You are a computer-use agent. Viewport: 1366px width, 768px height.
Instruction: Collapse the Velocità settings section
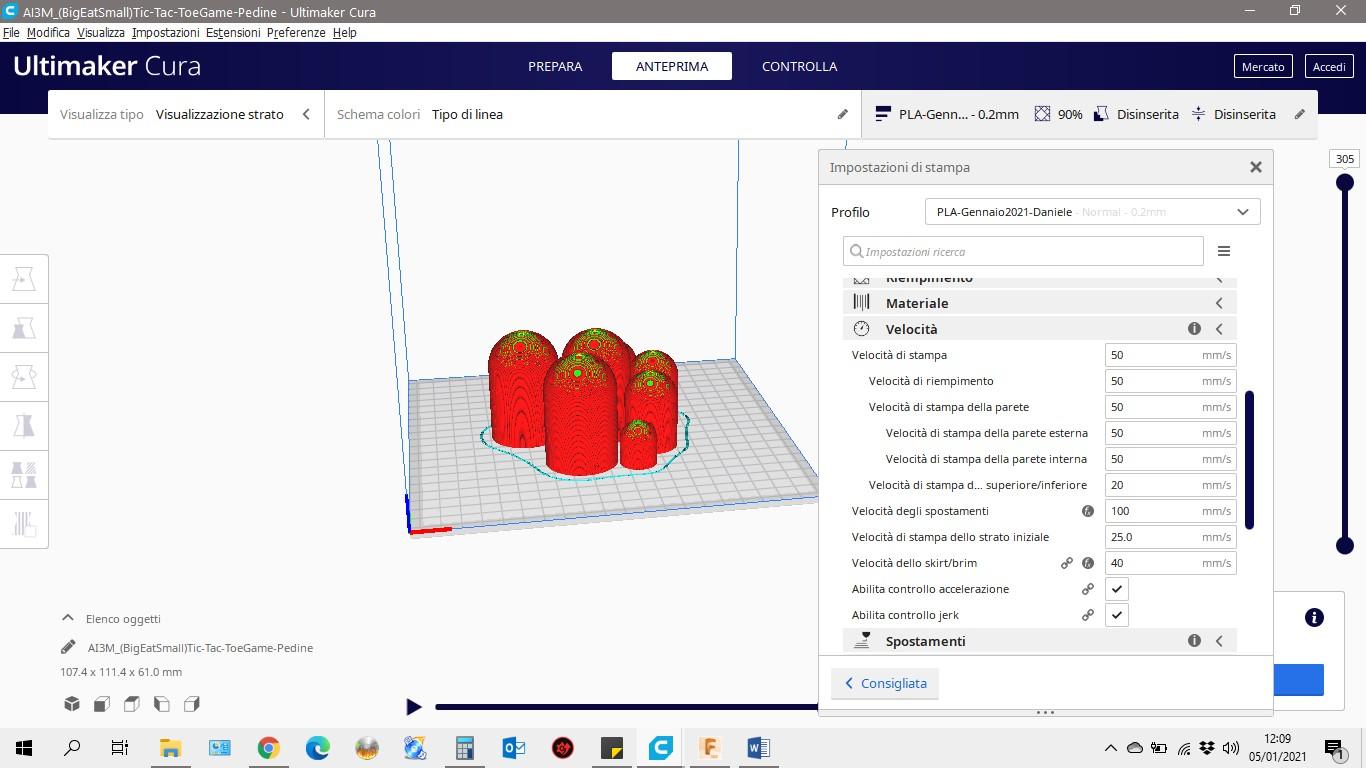click(1219, 329)
